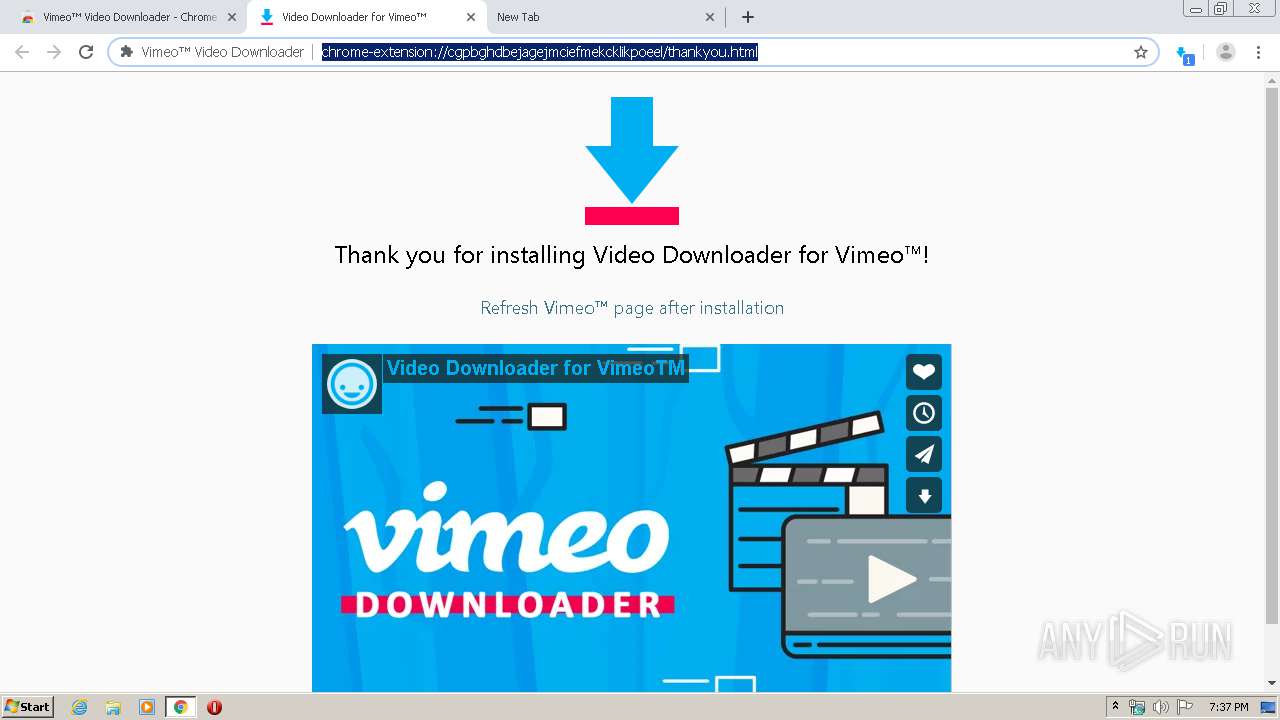Go forward with the arrow button
The image size is (1280, 720).
pos(54,52)
